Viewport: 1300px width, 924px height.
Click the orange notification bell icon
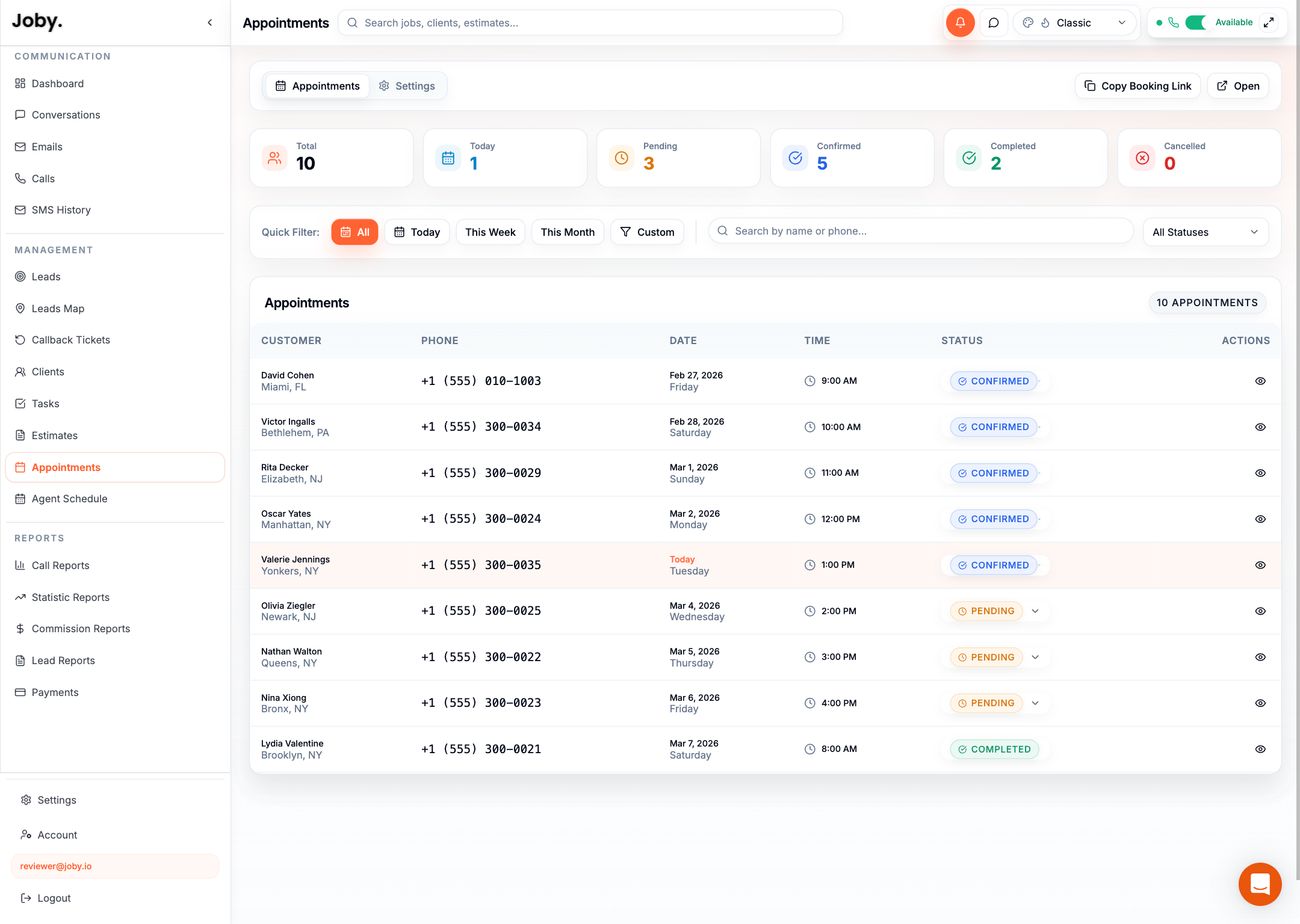tap(960, 23)
